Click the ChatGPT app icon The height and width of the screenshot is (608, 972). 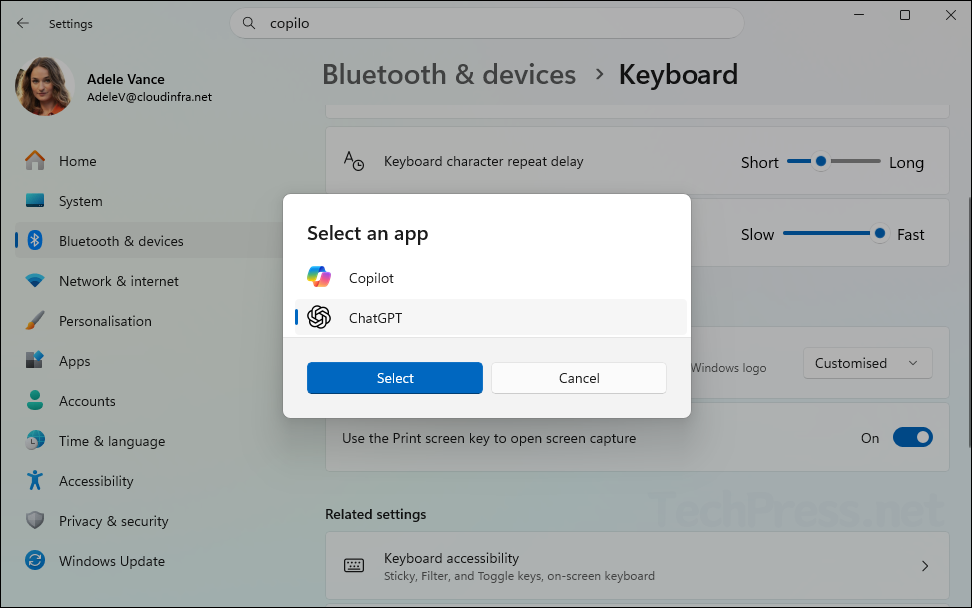tap(319, 317)
